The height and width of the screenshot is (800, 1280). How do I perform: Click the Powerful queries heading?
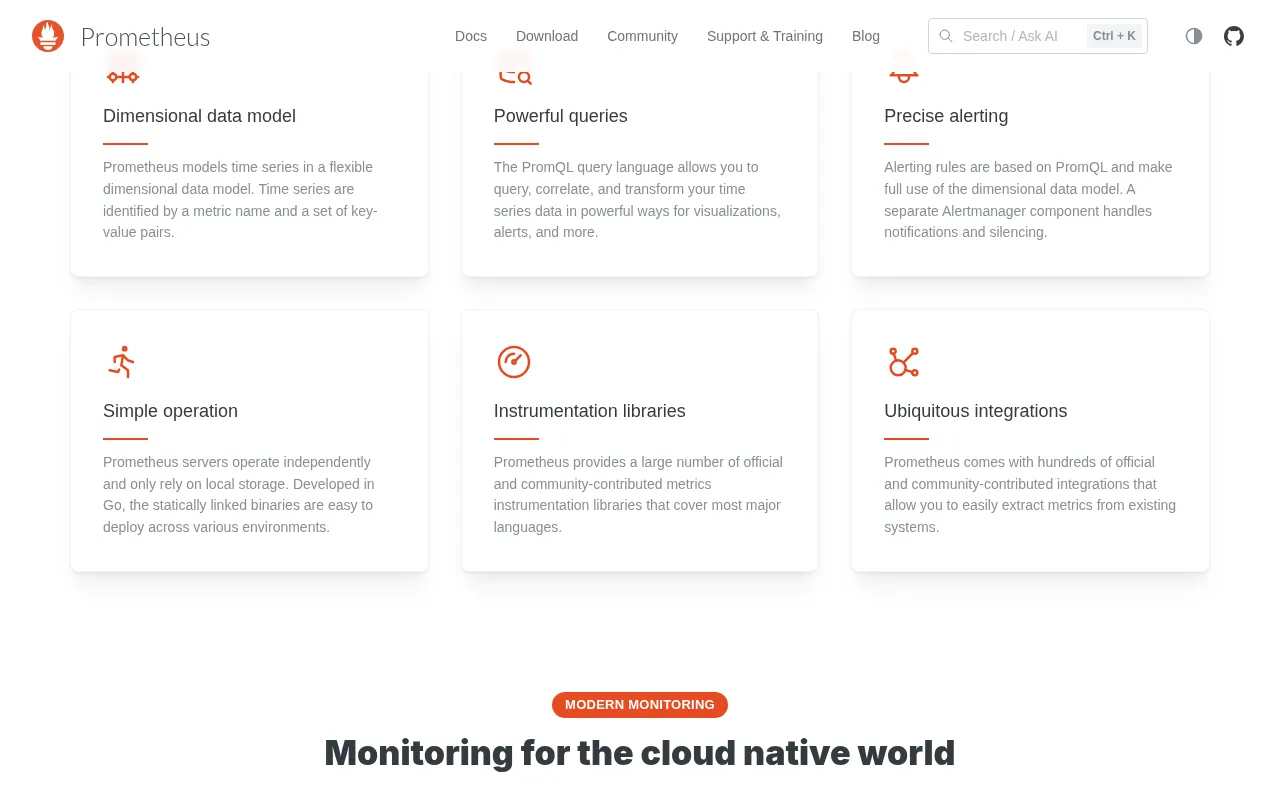561,116
